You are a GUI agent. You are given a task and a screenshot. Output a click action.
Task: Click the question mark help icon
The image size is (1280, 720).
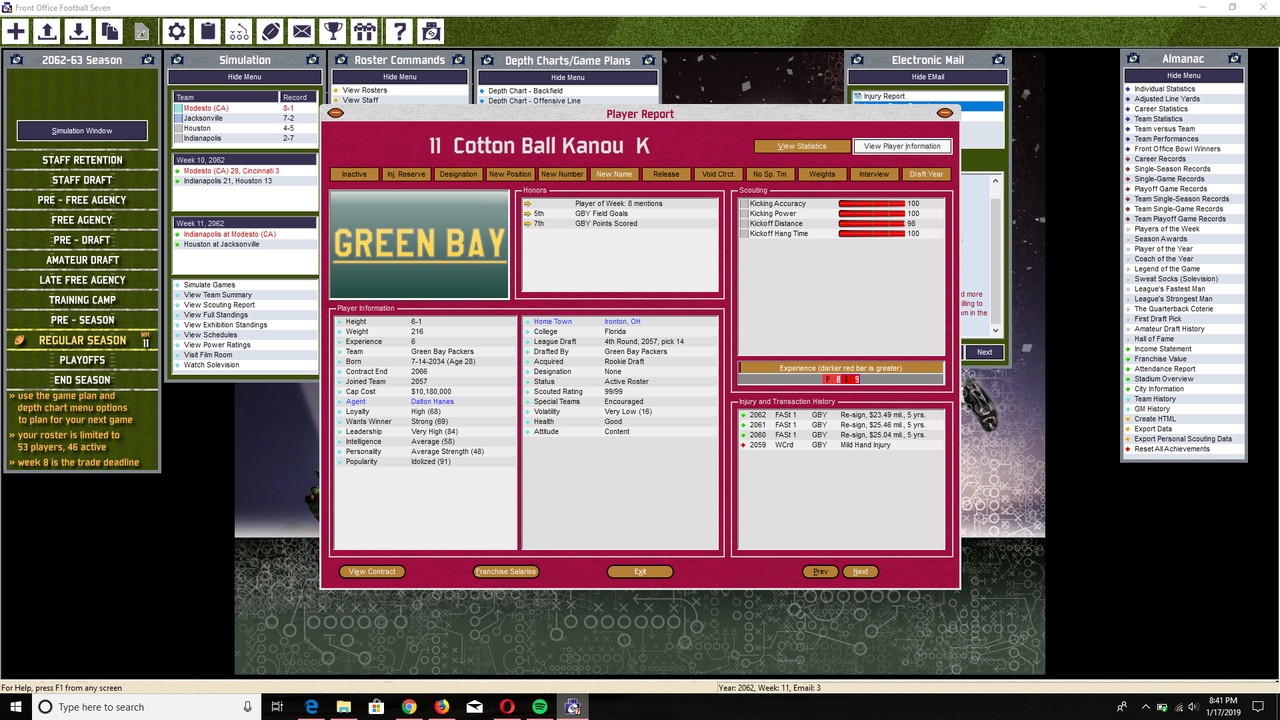click(398, 31)
